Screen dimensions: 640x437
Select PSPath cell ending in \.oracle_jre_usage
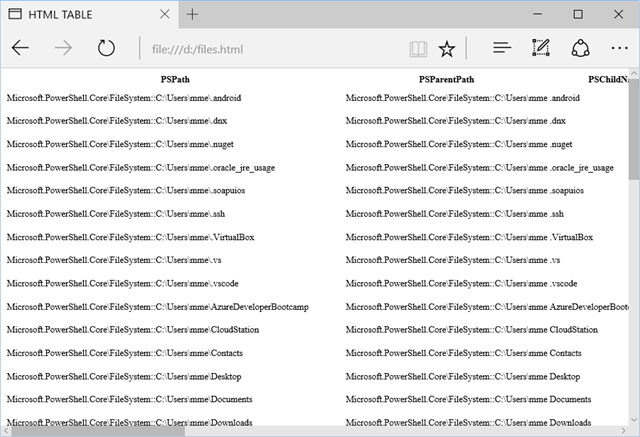point(141,168)
